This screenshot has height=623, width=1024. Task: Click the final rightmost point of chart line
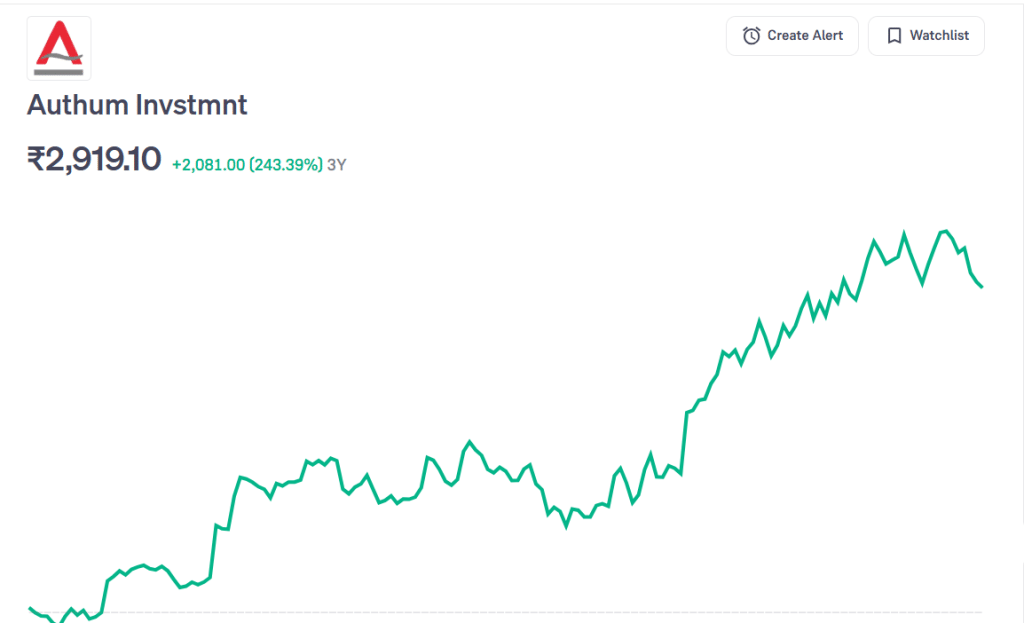click(x=982, y=287)
